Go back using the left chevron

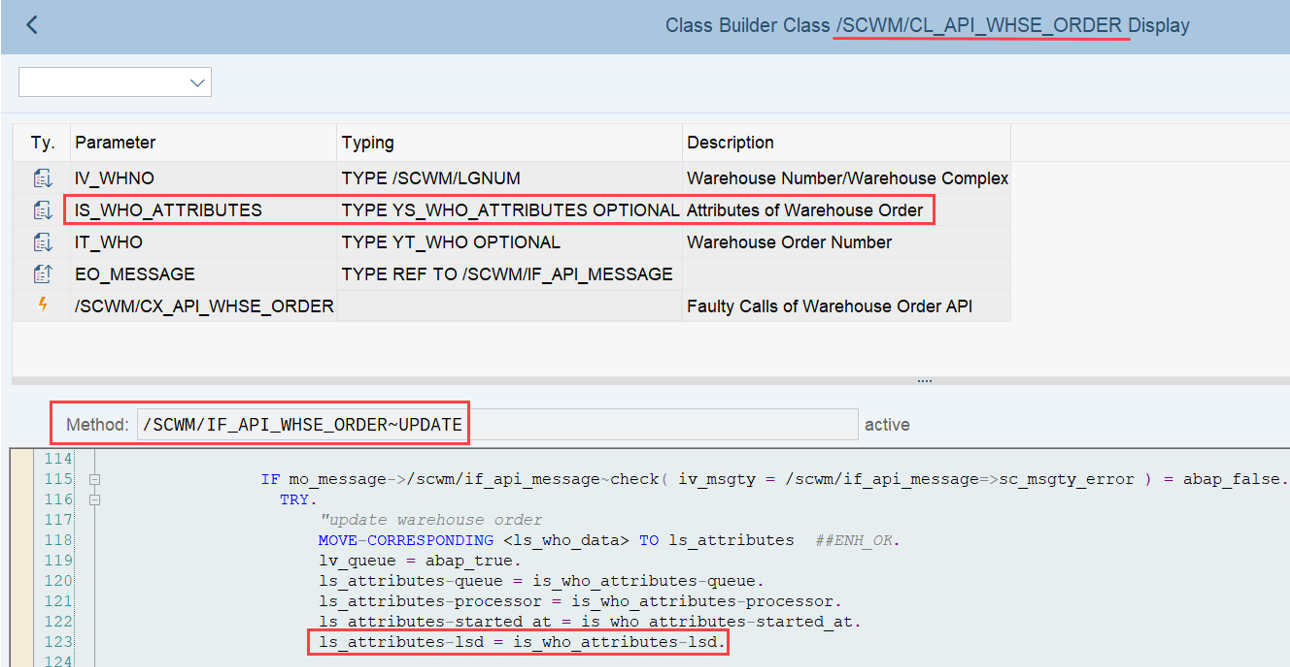pos(32,25)
